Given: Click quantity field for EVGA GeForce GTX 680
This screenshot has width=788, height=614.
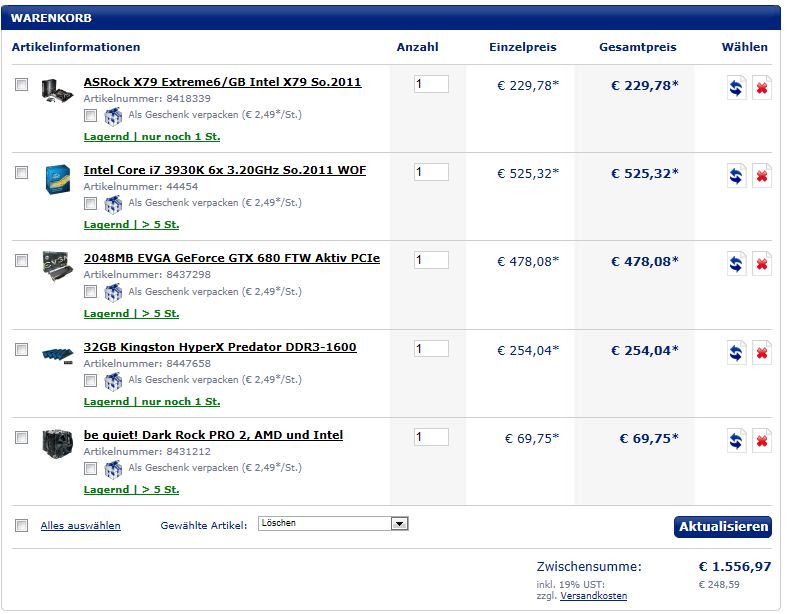Looking at the screenshot, I should click(431, 260).
